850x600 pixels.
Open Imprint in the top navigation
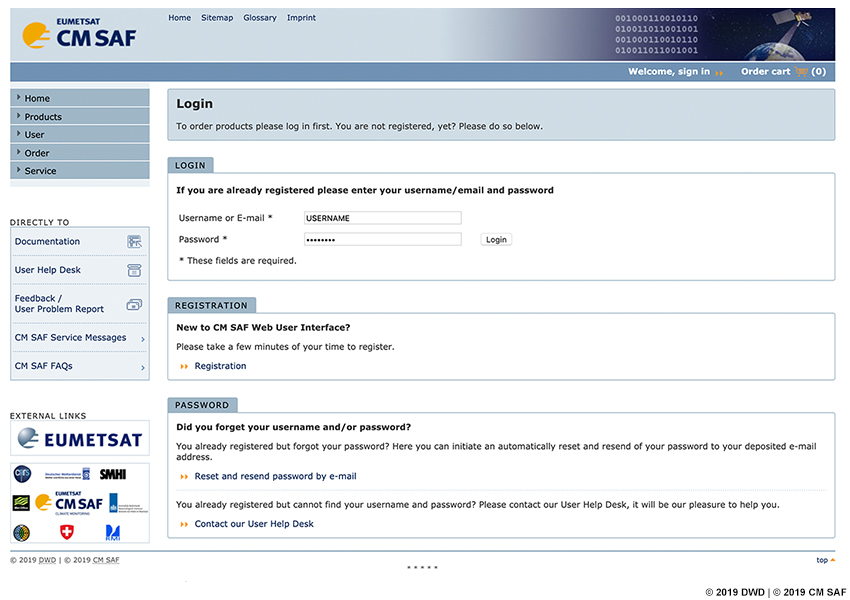click(x=301, y=18)
